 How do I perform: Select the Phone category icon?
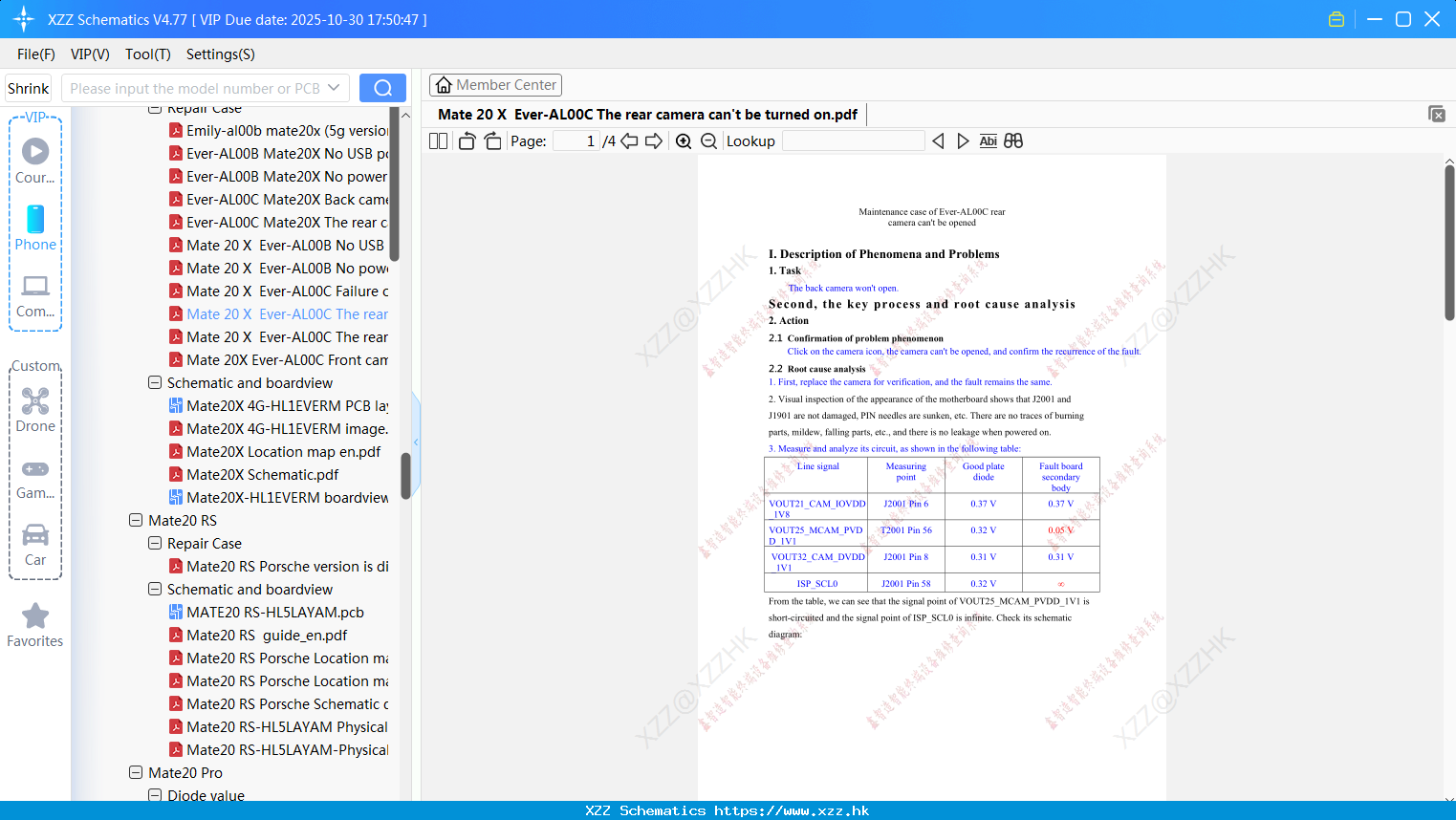(35, 228)
